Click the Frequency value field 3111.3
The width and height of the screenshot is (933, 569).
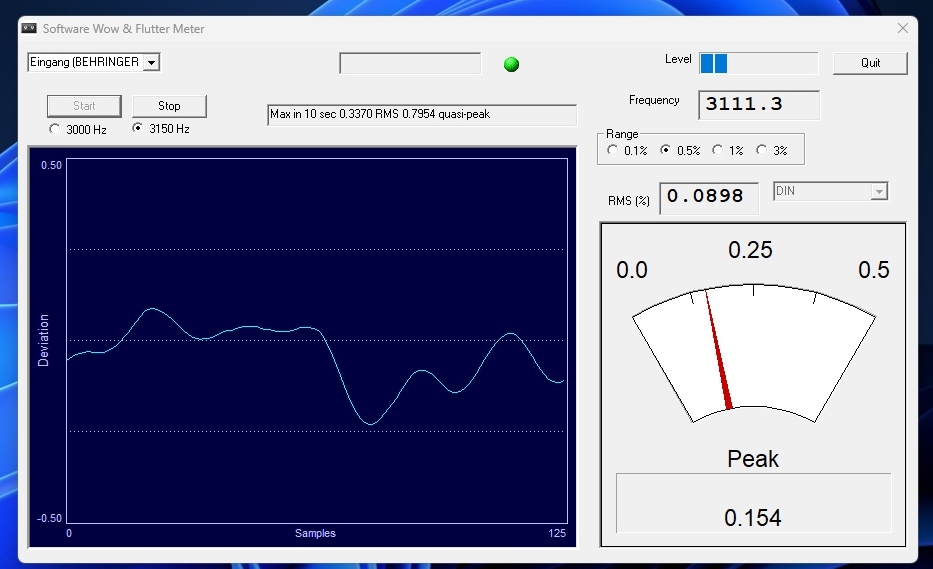pos(759,105)
